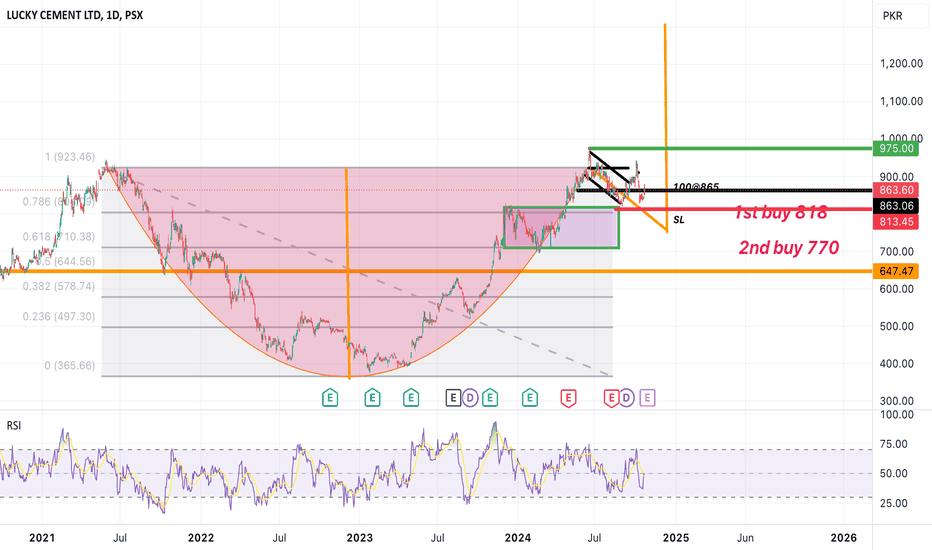Click the Fibonacci '0 (365.66)' label
The image size is (932, 550).
click(x=70, y=365)
